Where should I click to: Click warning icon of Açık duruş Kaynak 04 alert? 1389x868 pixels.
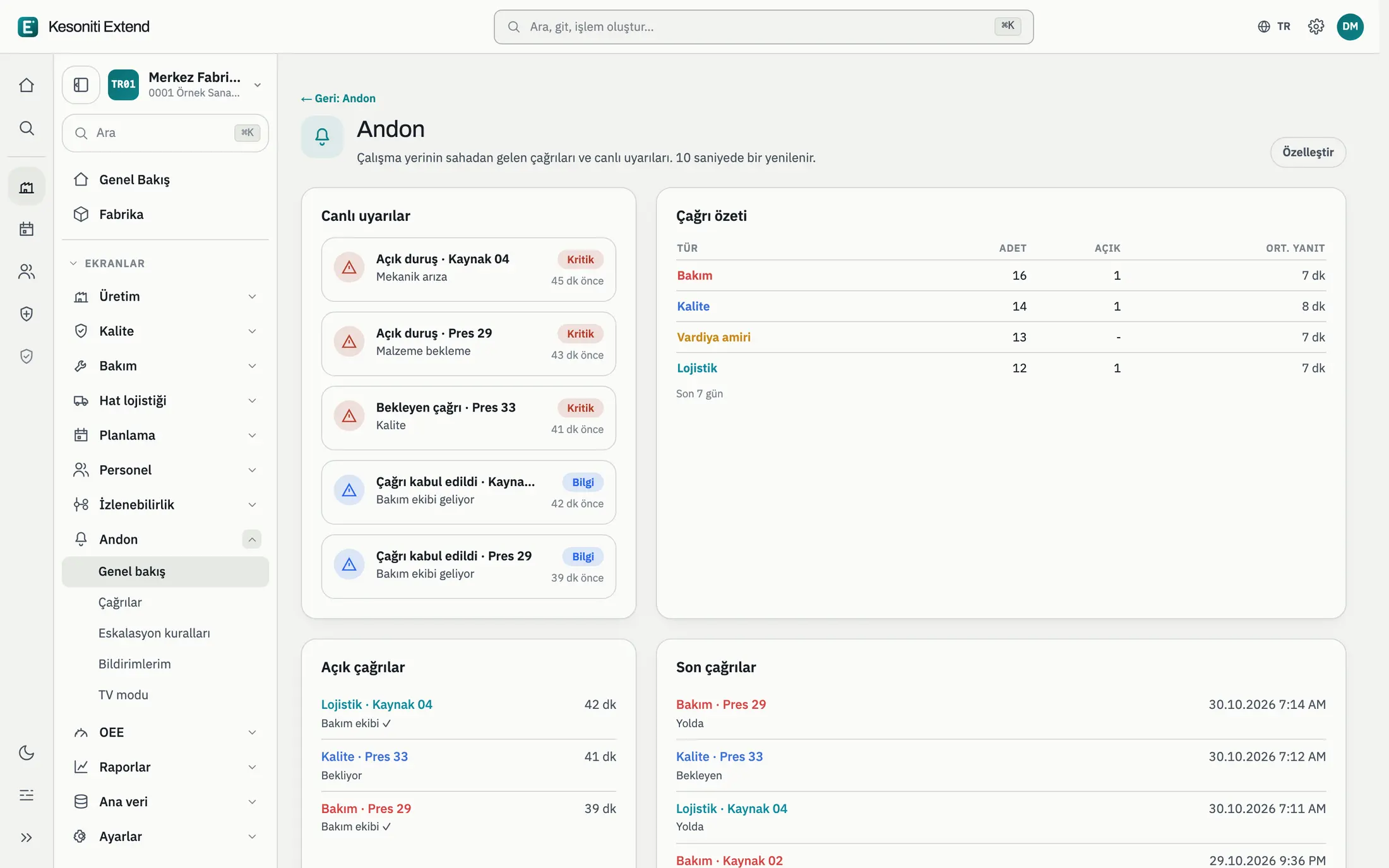[349, 268]
